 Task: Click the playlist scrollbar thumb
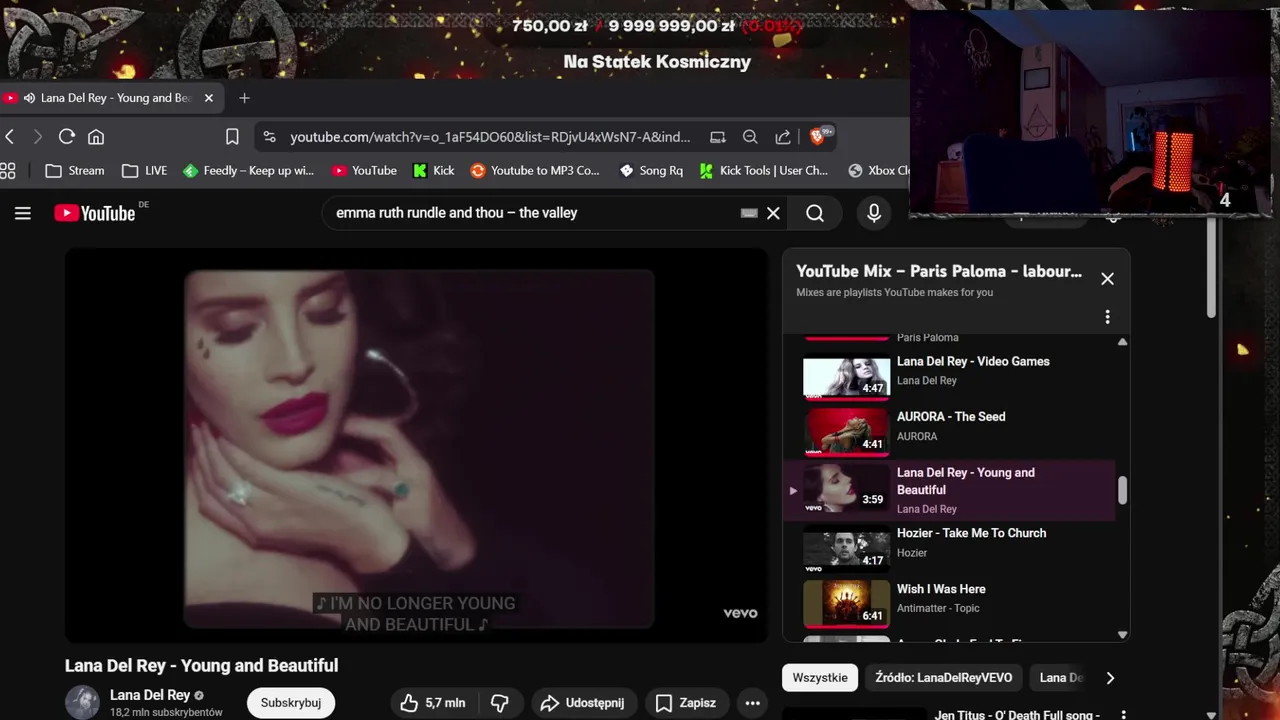coord(1122,490)
